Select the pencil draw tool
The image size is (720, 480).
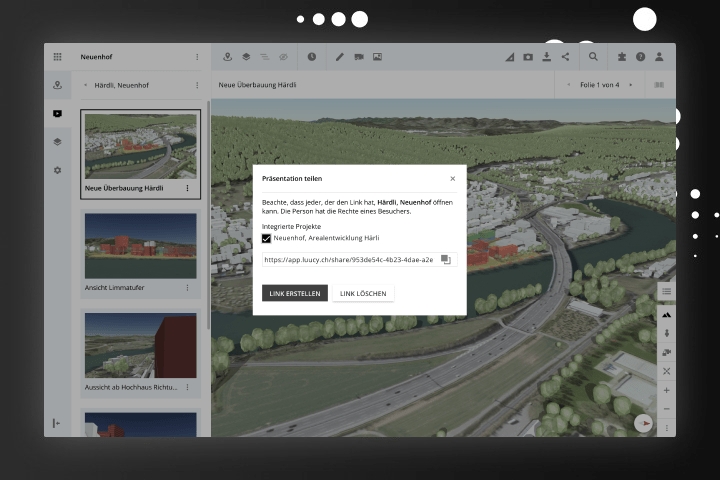[340, 57]
